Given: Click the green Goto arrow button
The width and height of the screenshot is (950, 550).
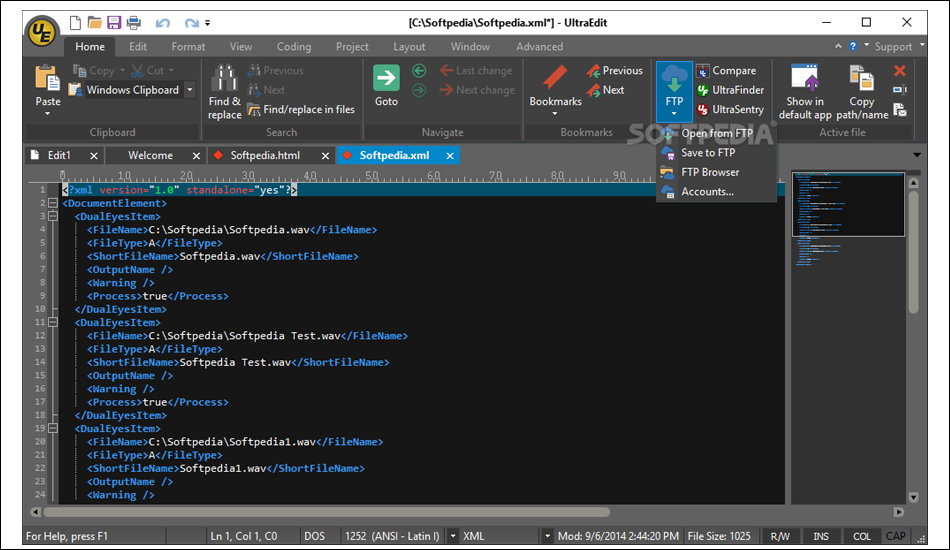Looking at the screenshot, I should [386, 79].
